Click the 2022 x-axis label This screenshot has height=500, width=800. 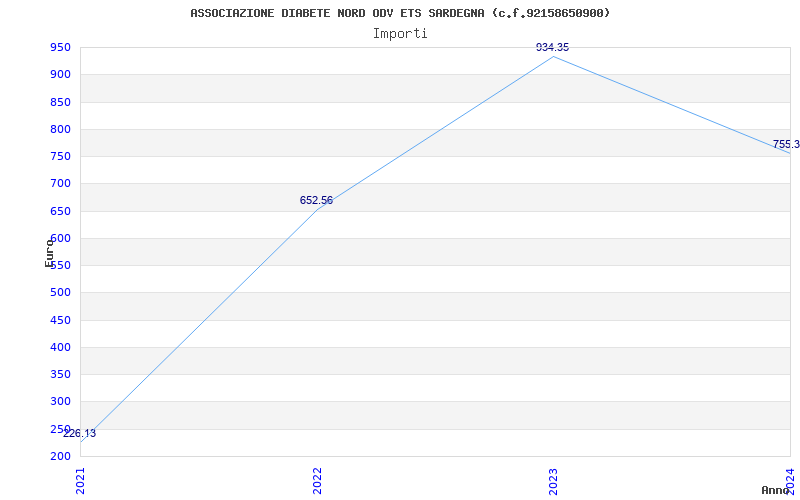317,481
